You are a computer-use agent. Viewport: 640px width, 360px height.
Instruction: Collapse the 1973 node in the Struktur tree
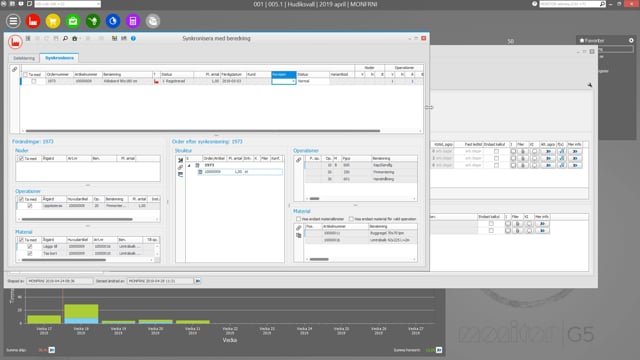click(189, 165)
